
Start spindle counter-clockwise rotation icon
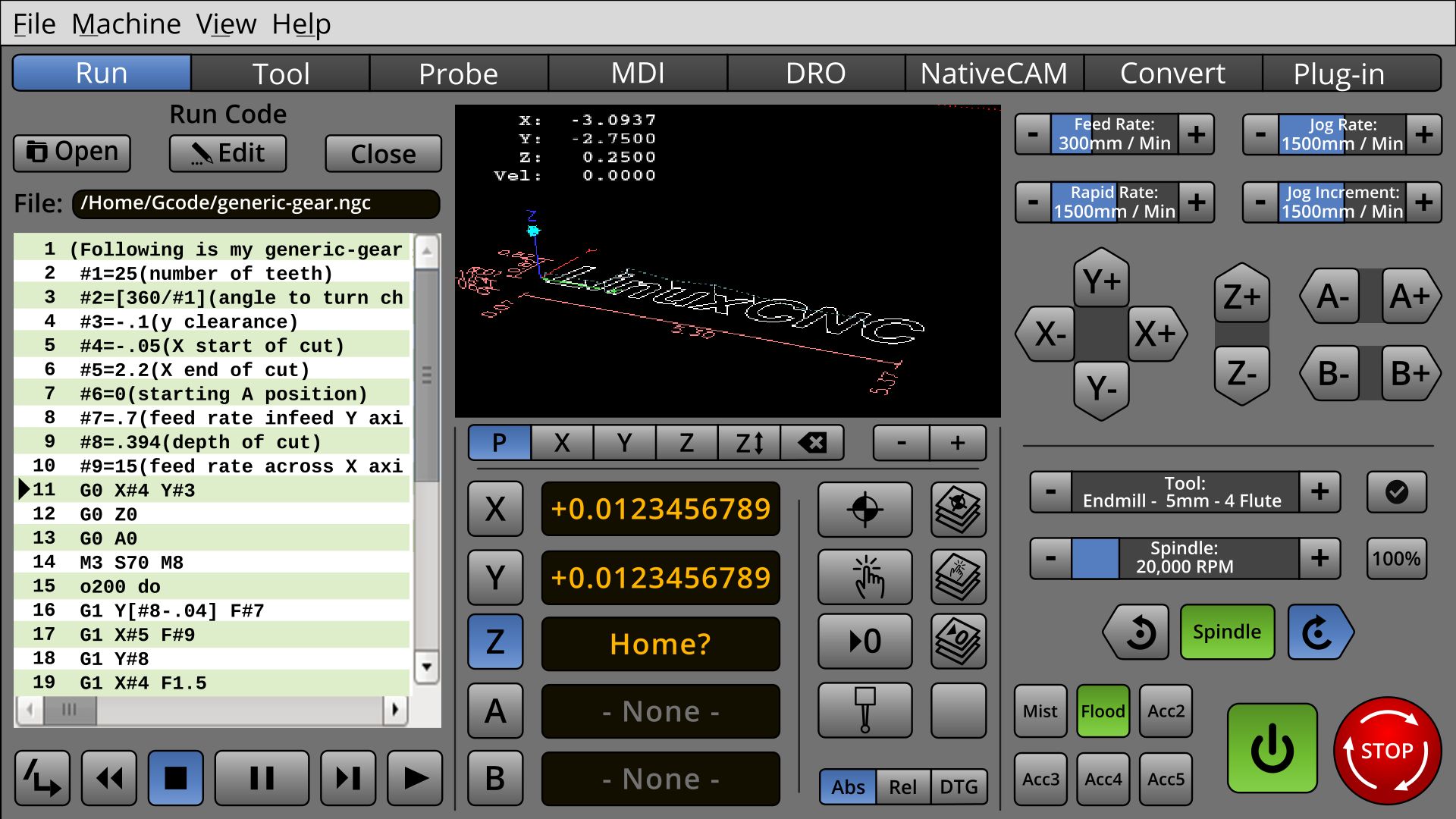point(1136,632)
